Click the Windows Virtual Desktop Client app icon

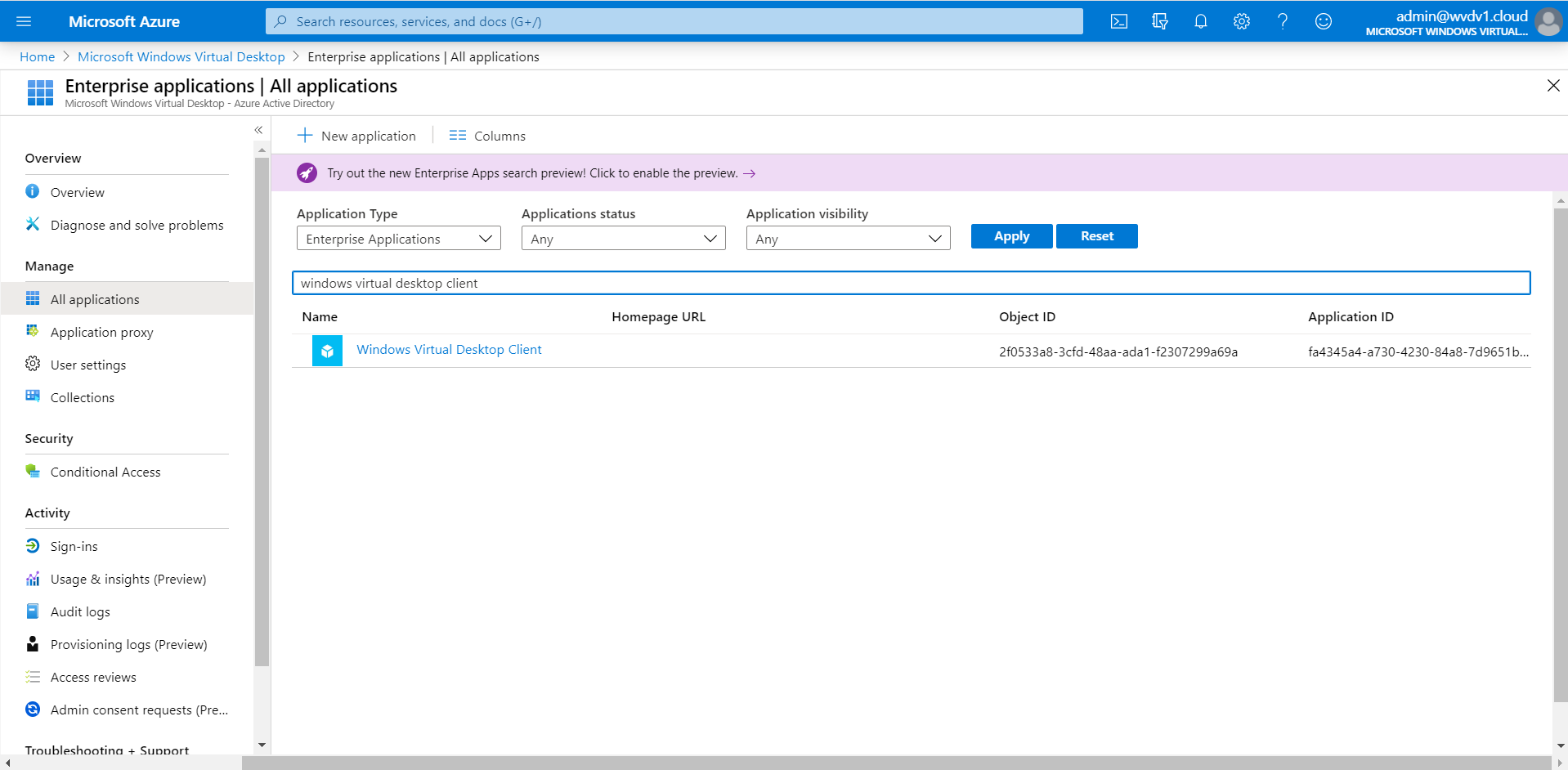[x=327, y=350]
